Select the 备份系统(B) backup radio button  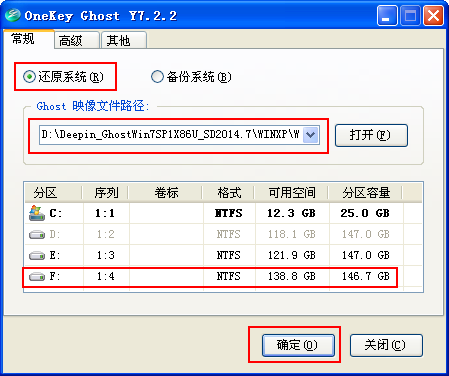[157, 77]
